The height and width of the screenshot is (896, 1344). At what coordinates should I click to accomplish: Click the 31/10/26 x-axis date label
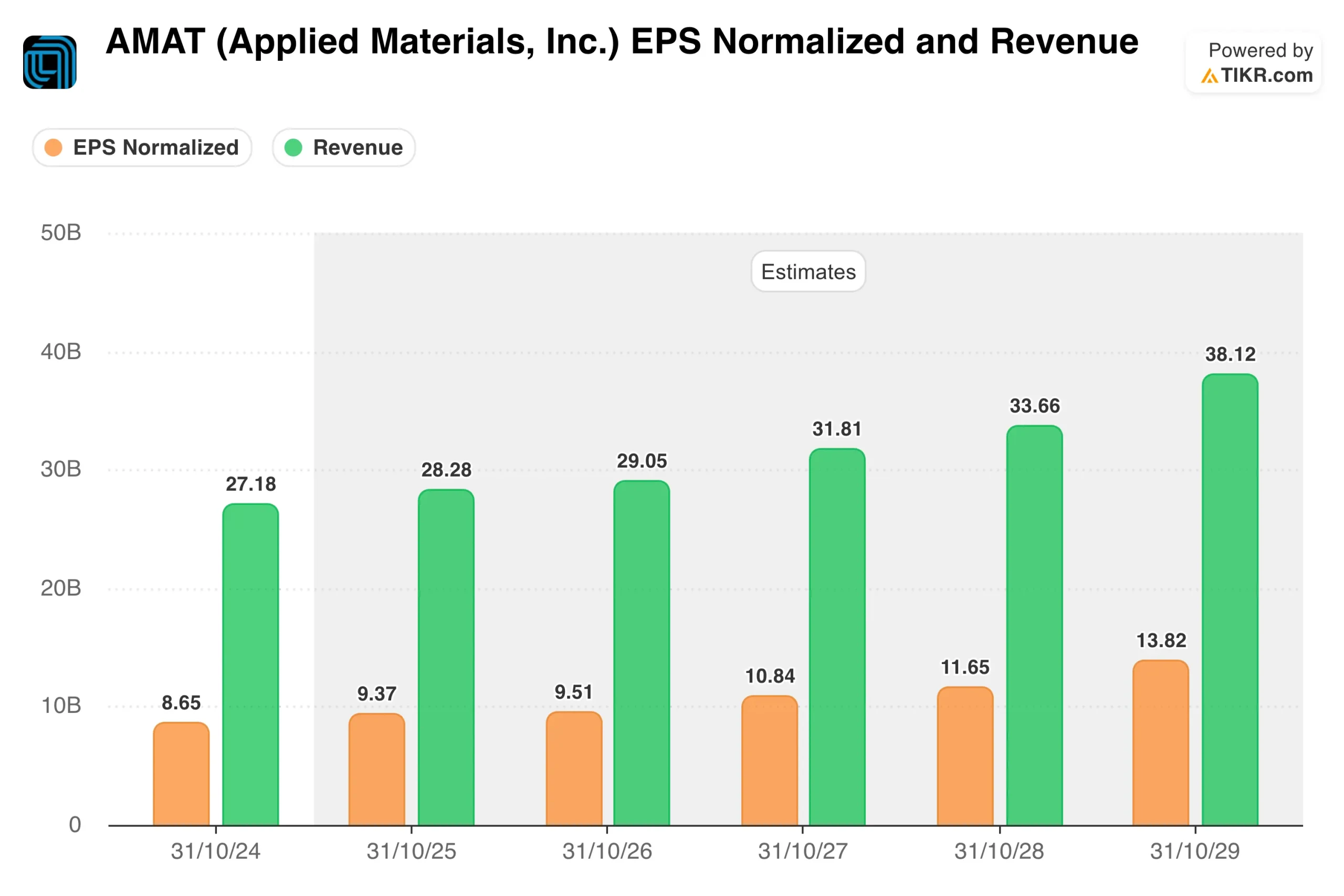click(607, 851)
